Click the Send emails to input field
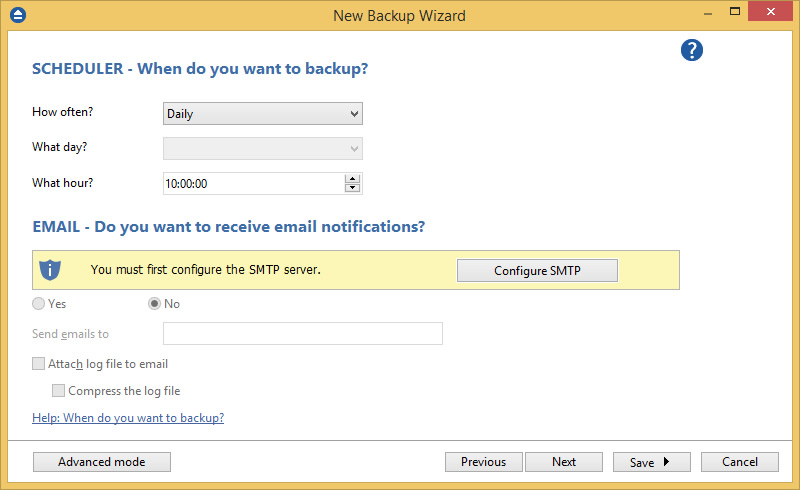This screenshot has width=800, height=490. pos(302,334)
